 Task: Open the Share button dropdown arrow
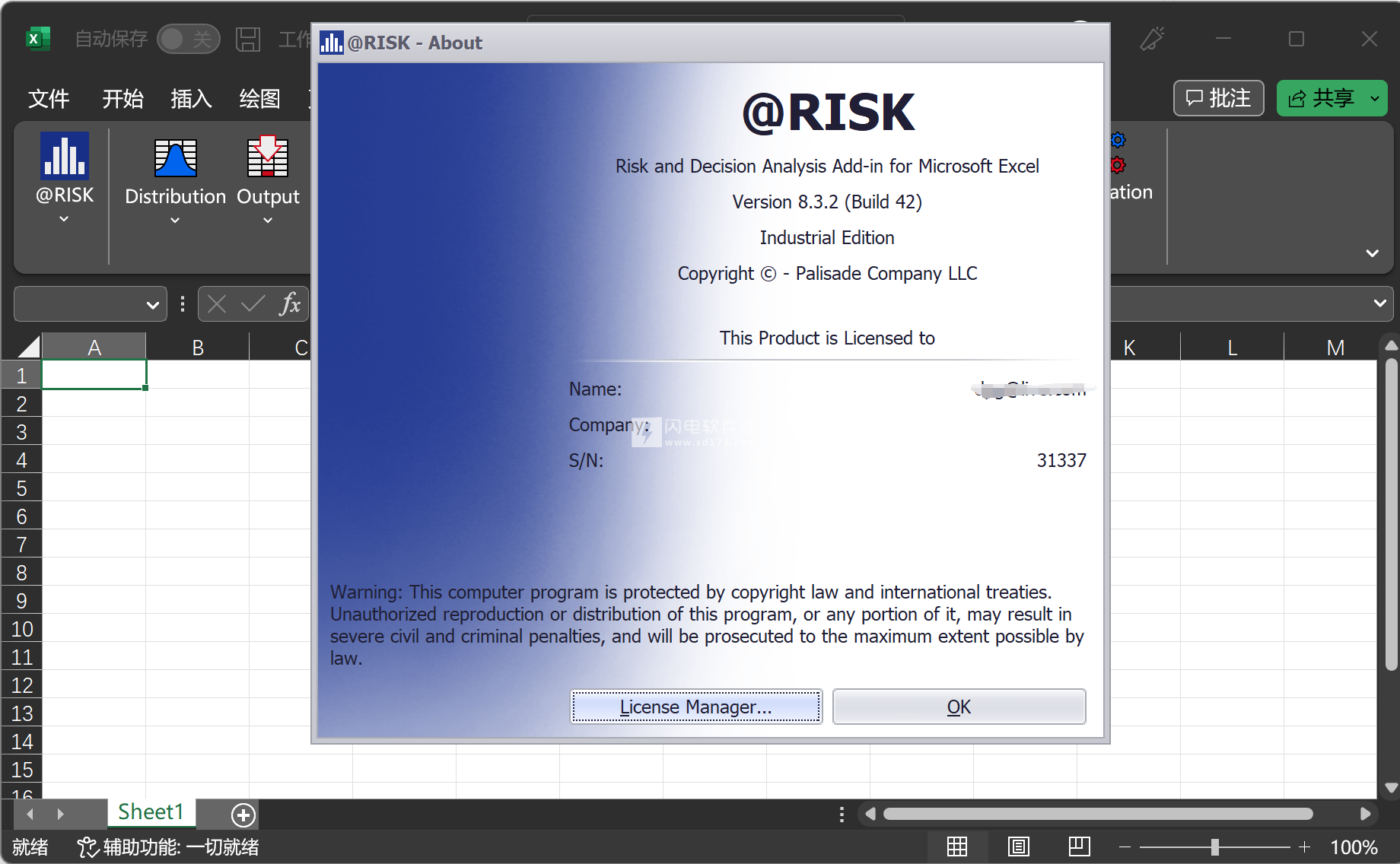coord(1375,98)
